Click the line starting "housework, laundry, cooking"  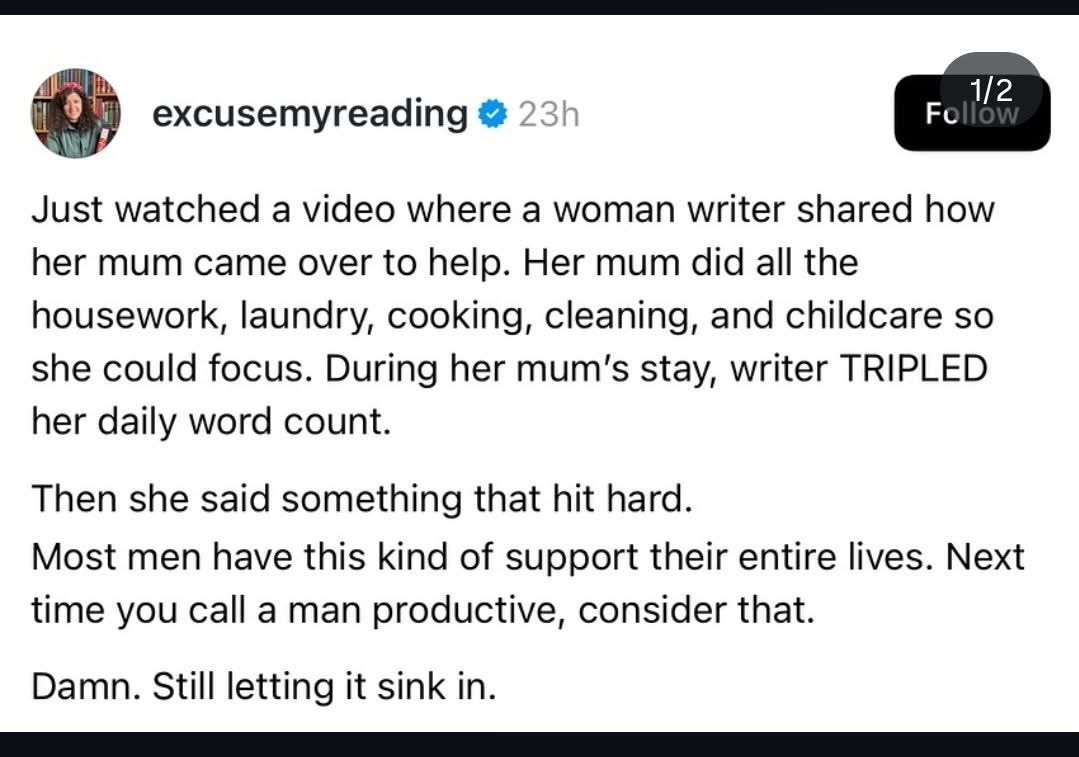point(513,316)
